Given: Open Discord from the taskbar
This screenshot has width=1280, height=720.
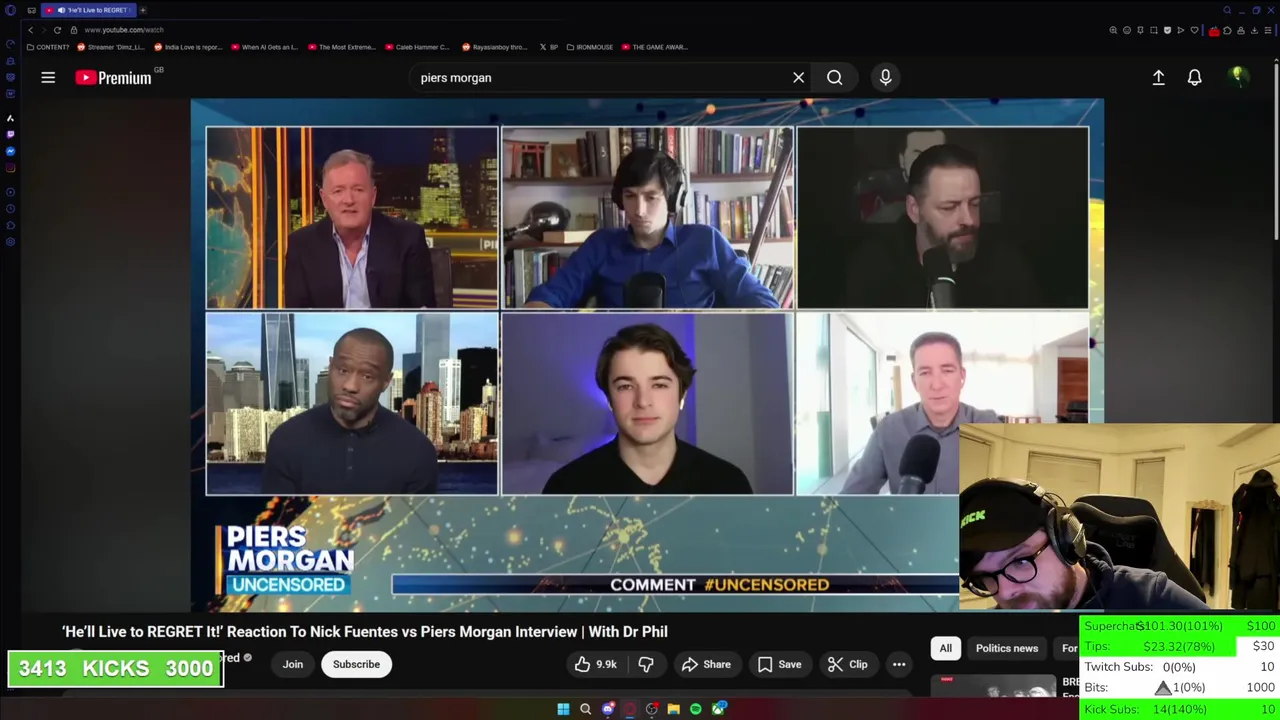Looking at the screenshot, I should click(608, 709).
